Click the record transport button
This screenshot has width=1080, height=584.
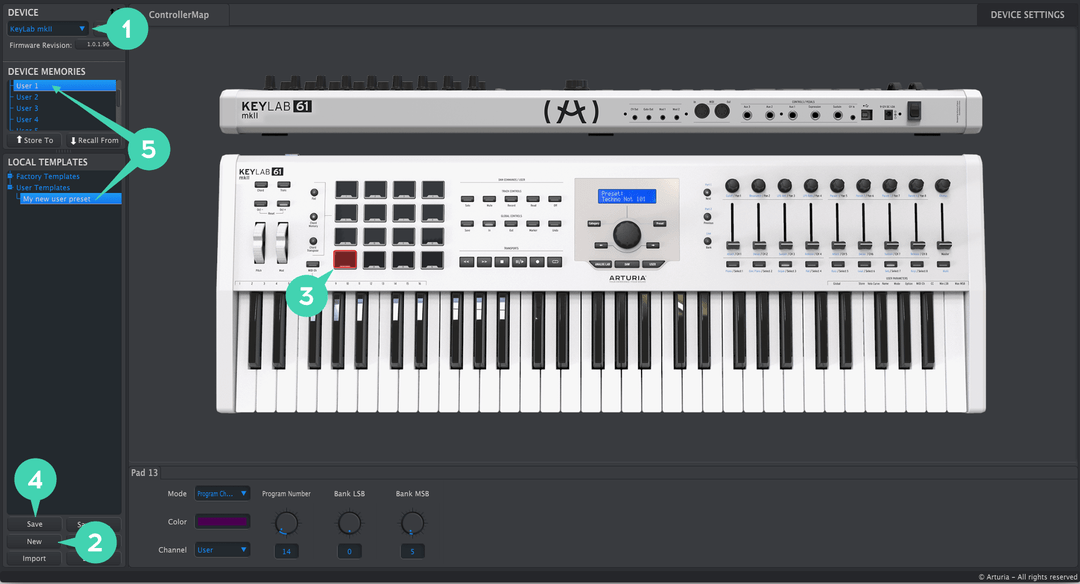537,262
